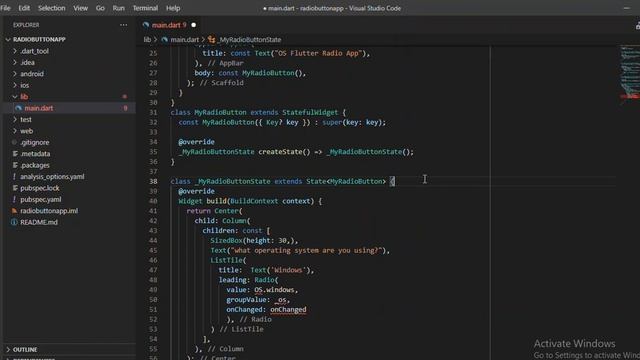Click line number 38 in the gutter

[x=153, y=181]
